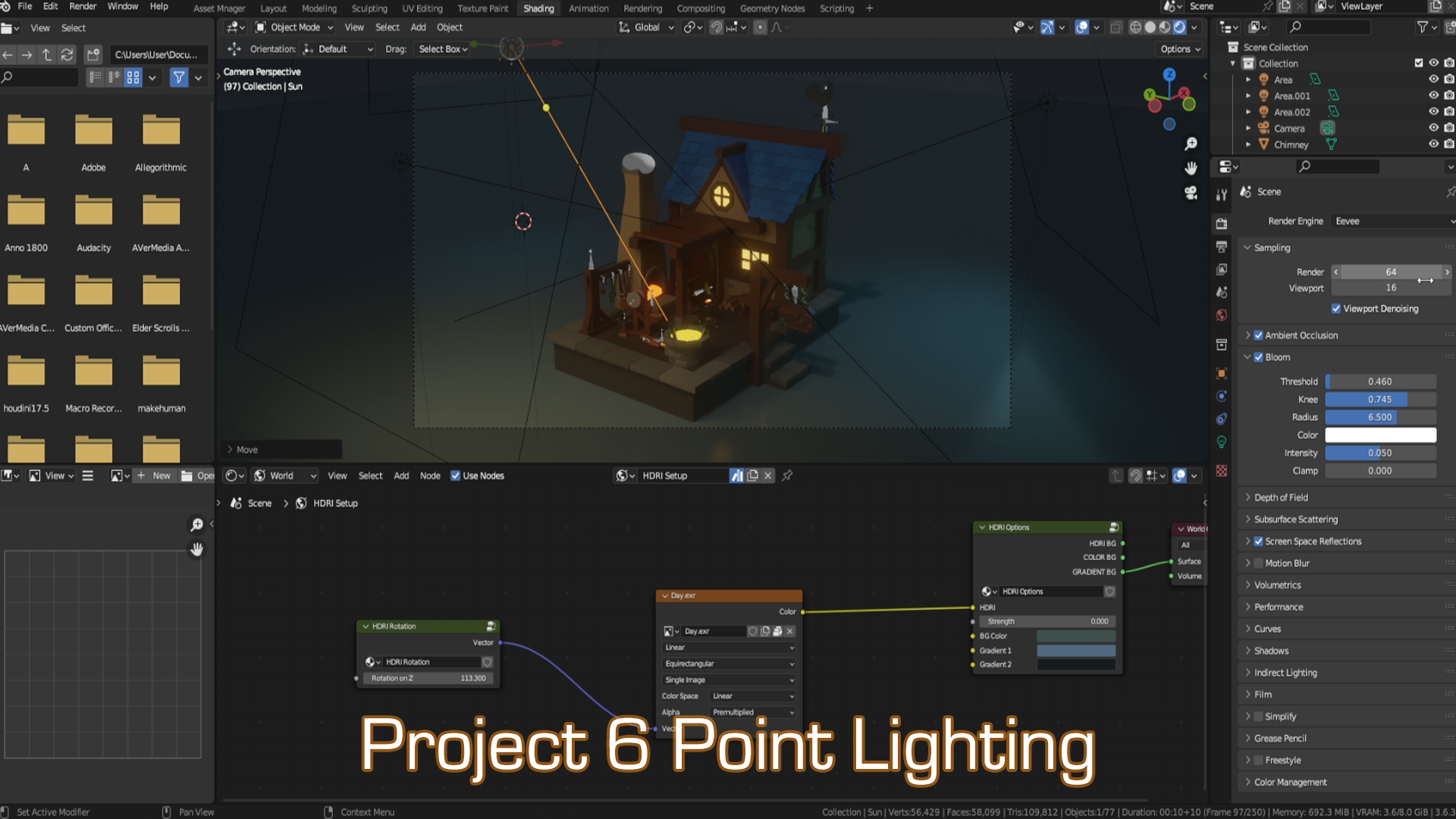Open the World properties tab icon
Image resolution: width=1456 pixels, height=819 pixels.
pyautogui.click(x=1222, y=315)
